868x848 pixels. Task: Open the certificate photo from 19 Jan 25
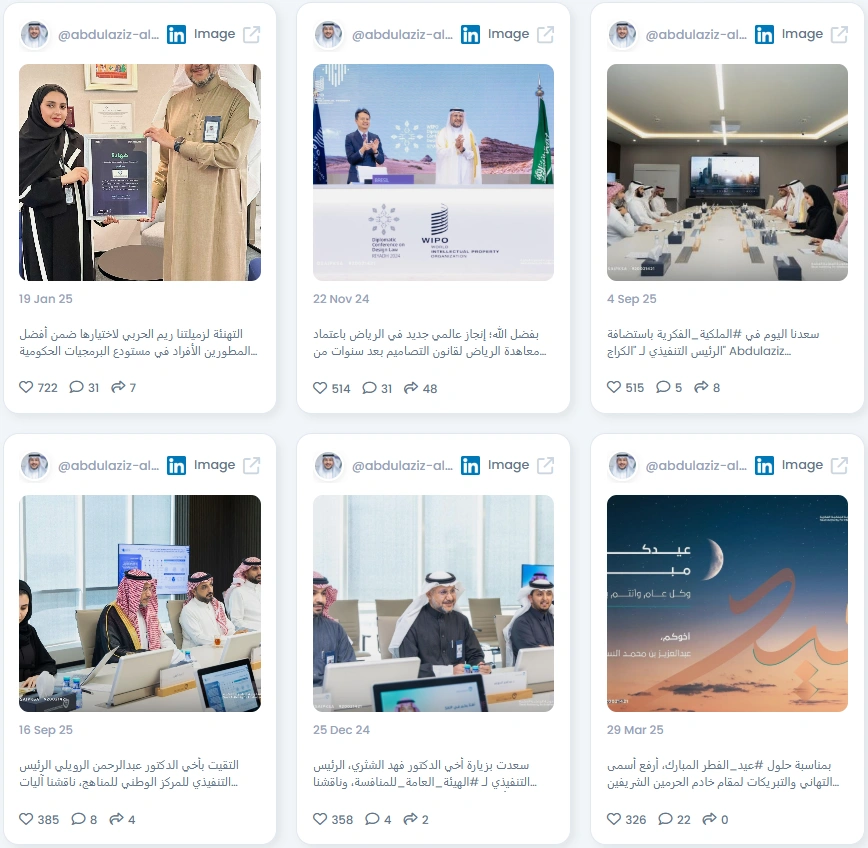coord(140,172)
